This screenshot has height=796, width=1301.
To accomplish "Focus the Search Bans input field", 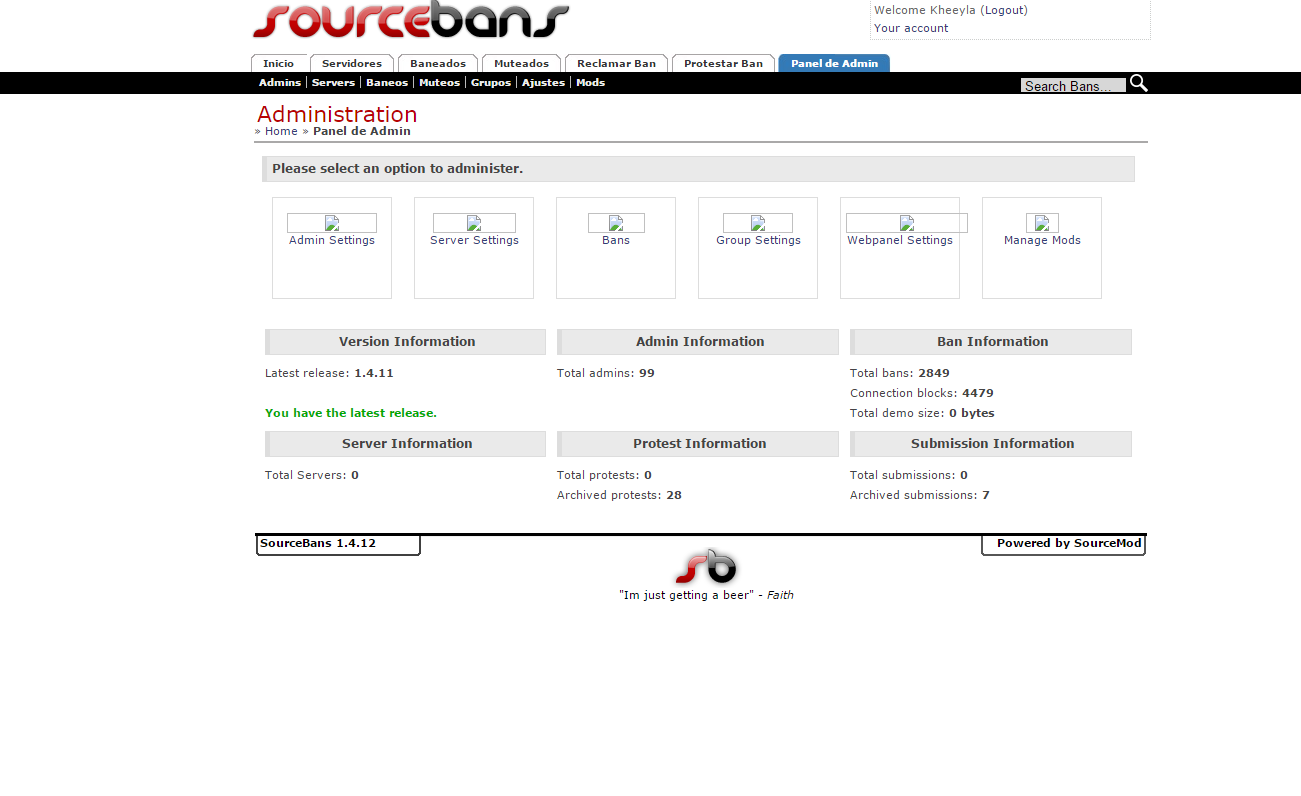I will point(1073,85).
